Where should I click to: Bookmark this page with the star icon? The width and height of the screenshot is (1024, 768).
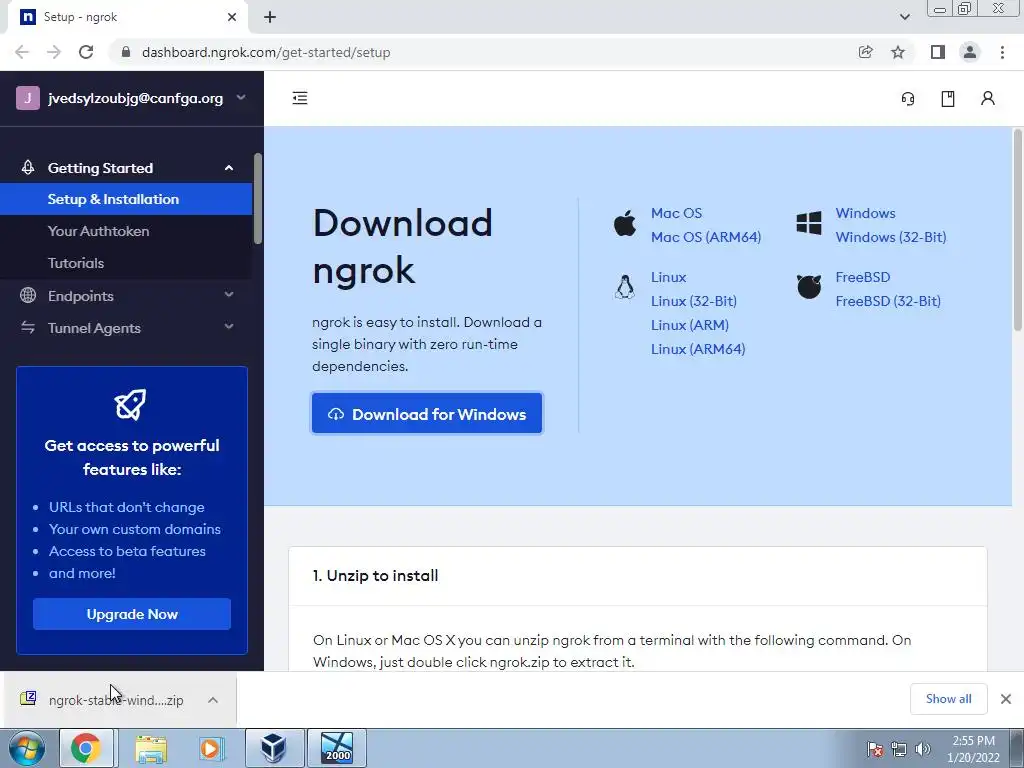click(898, 52)
